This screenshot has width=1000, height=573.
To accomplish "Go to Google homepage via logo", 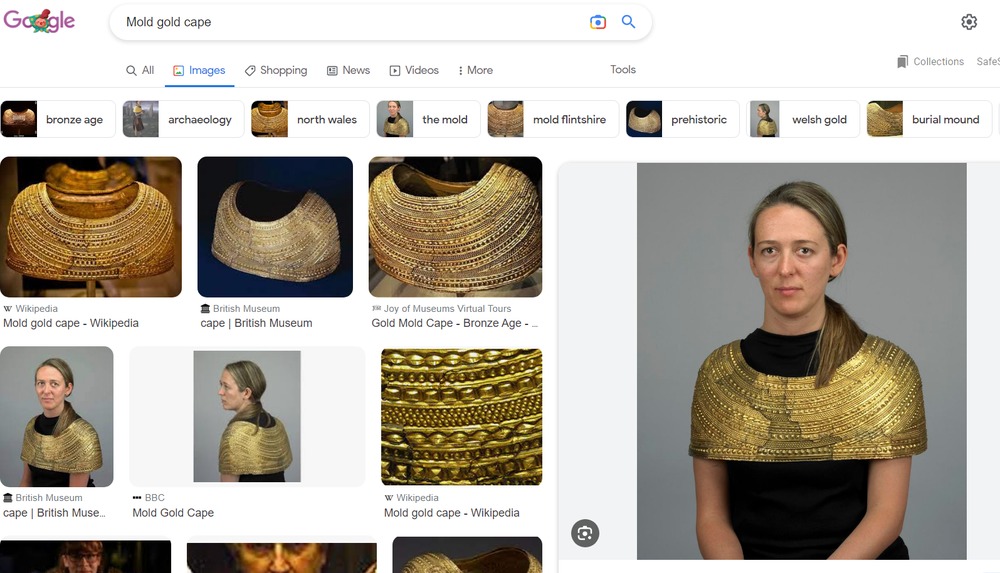I will (40, 21).
